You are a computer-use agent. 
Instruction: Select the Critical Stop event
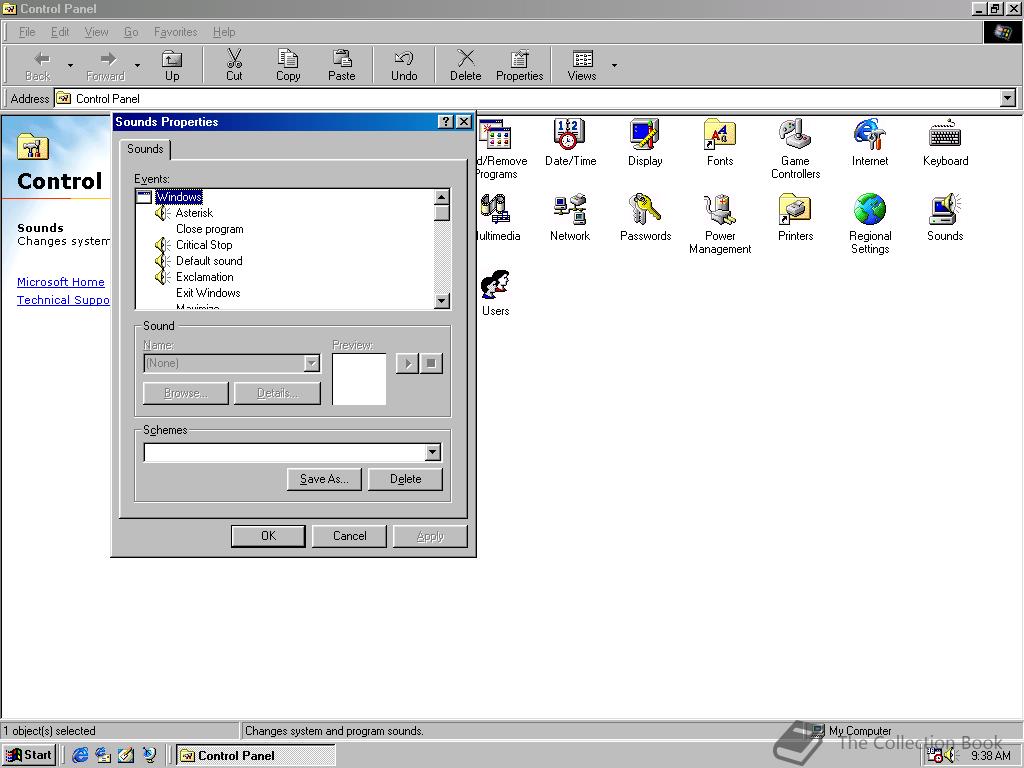coord(204,245)
